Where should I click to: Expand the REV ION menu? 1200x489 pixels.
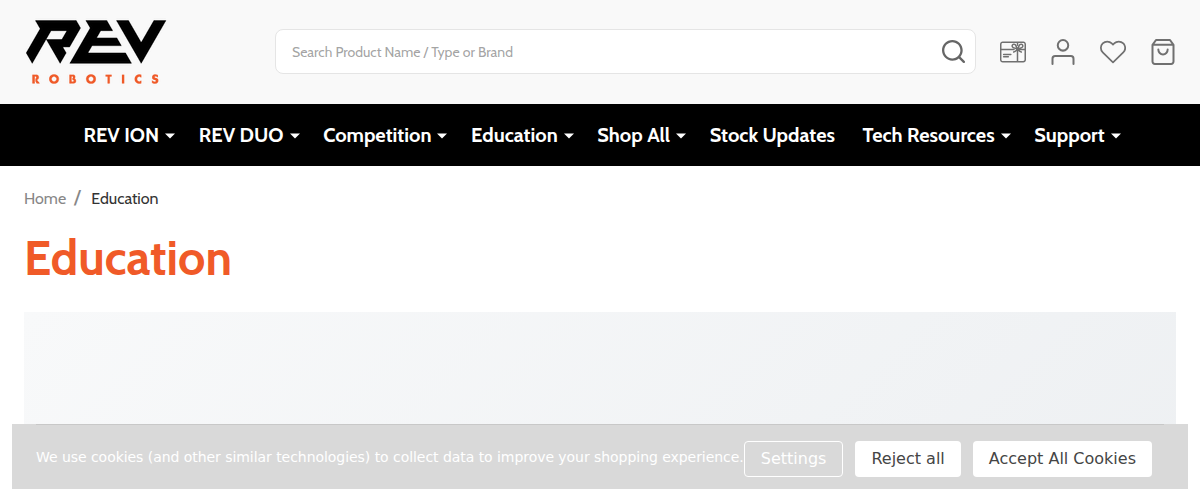pyautogui.click(x=129, y=136)
